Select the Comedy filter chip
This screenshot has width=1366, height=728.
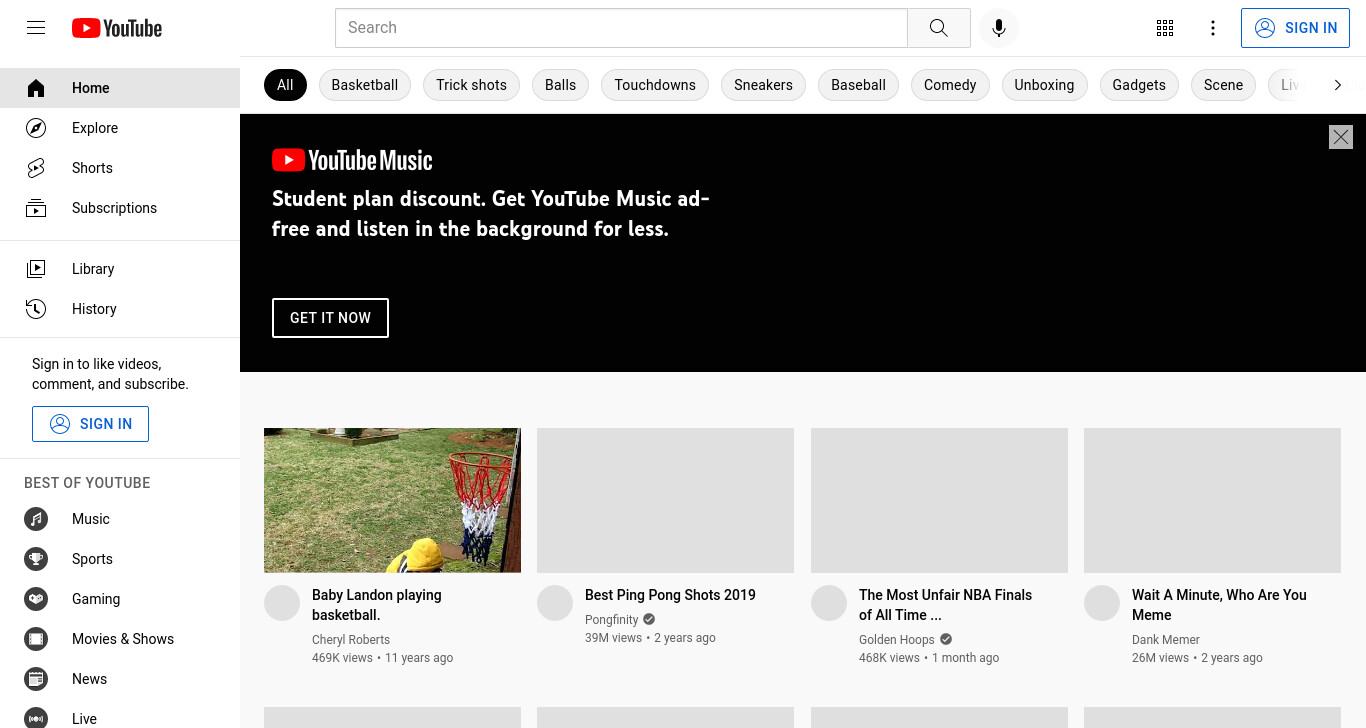(950, 85)
